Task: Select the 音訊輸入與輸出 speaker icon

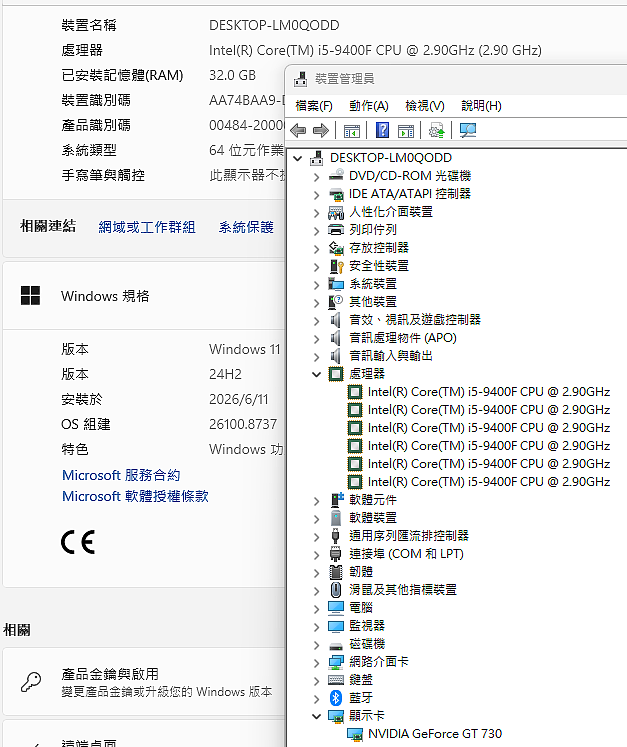Action: pyautogui.click(x=336, y=356)
